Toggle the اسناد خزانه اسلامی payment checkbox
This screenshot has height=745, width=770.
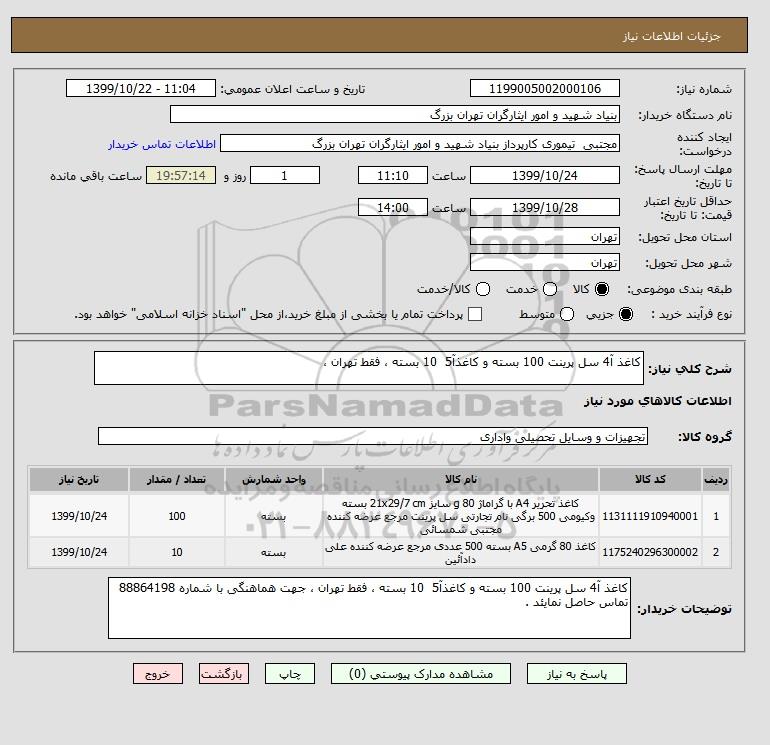pos(475,314)
